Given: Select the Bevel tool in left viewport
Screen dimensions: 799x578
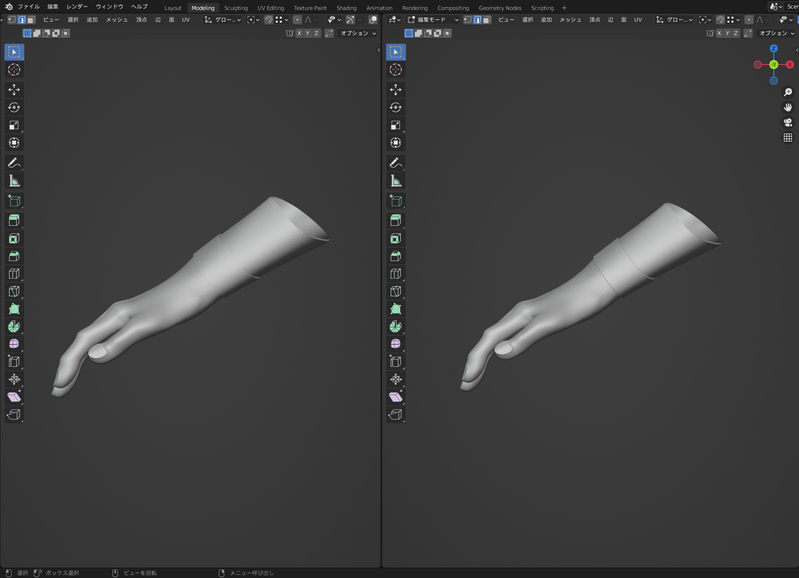Looking at the screenshot, I should (14, 256).
